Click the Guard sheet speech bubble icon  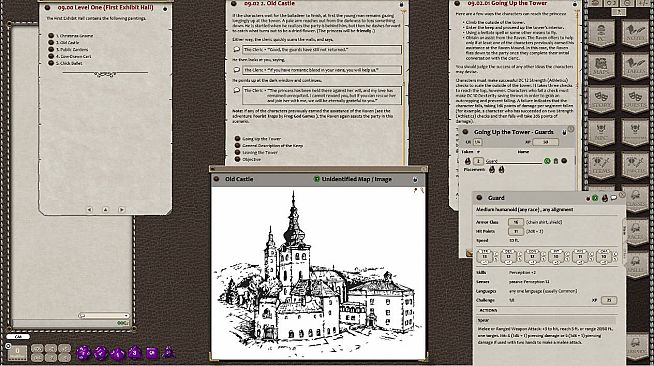pos(614,198)
